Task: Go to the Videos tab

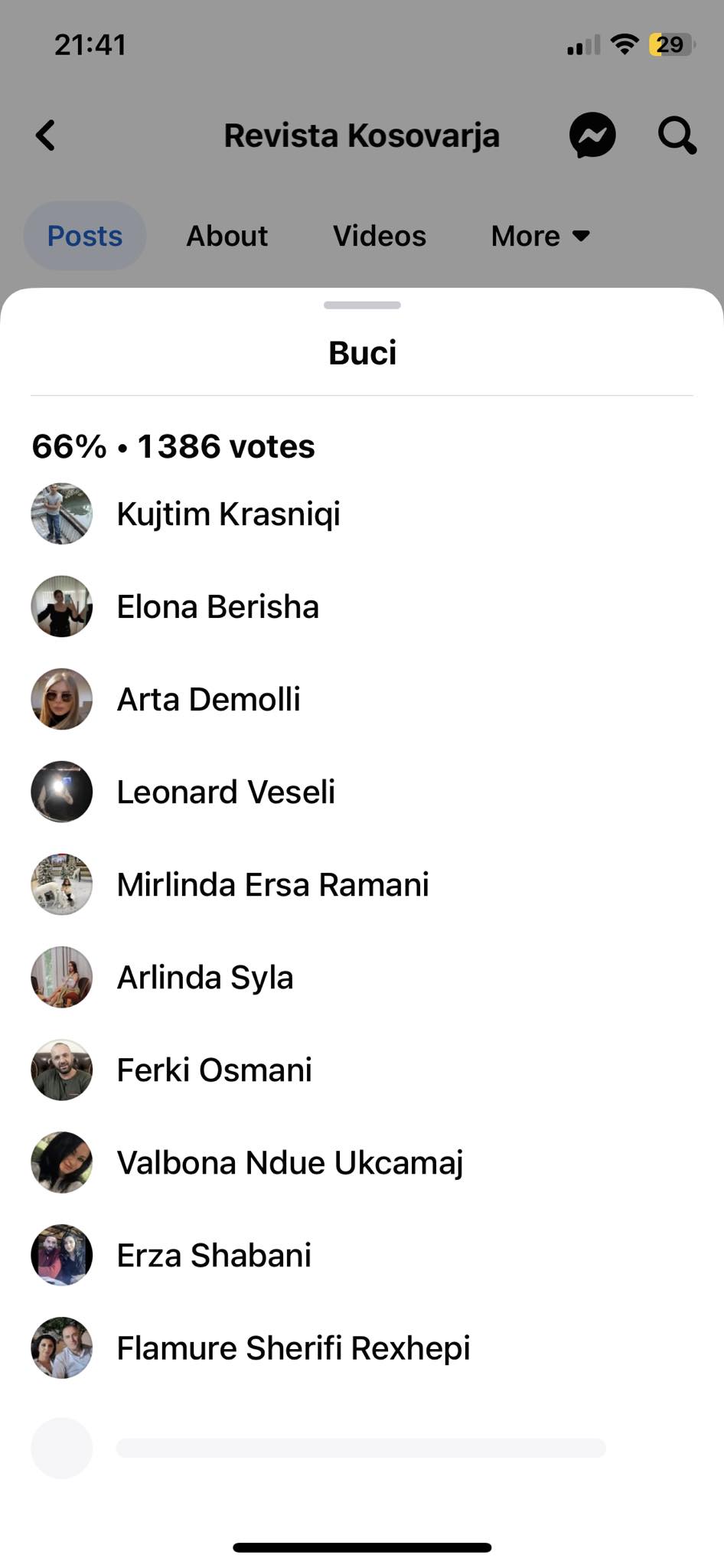Action: click(x=380, y=236)
